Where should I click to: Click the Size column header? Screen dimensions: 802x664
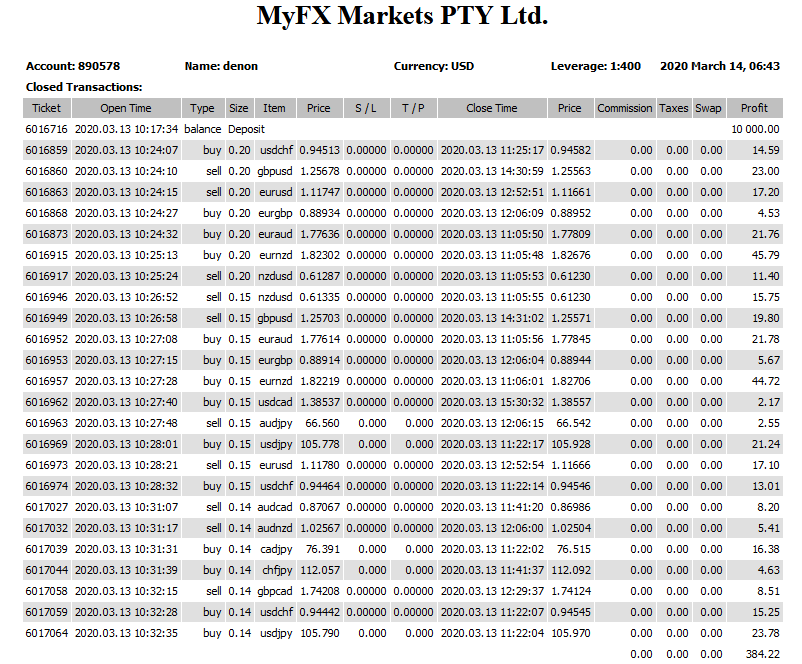coord(238,108)
